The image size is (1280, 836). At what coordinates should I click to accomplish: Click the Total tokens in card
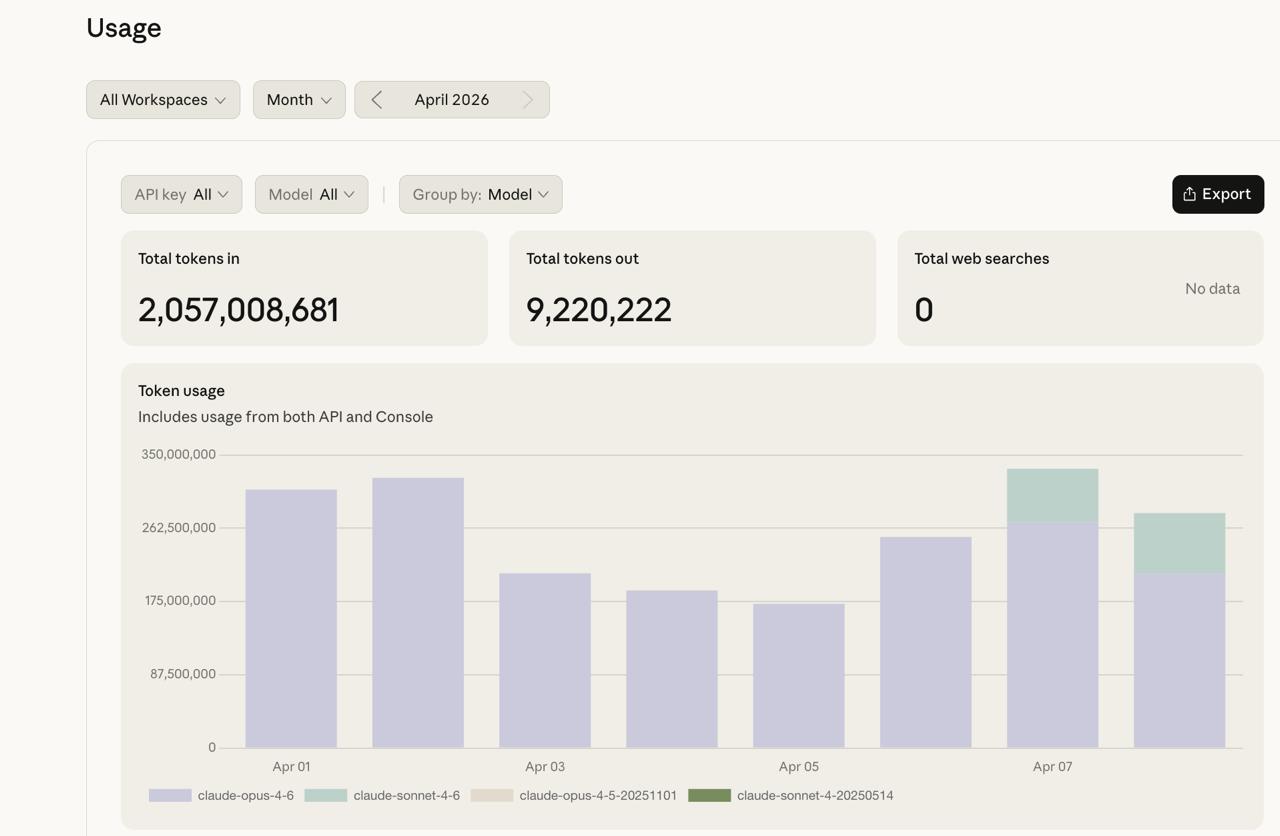pyautogui.click(x=304, y=288)
